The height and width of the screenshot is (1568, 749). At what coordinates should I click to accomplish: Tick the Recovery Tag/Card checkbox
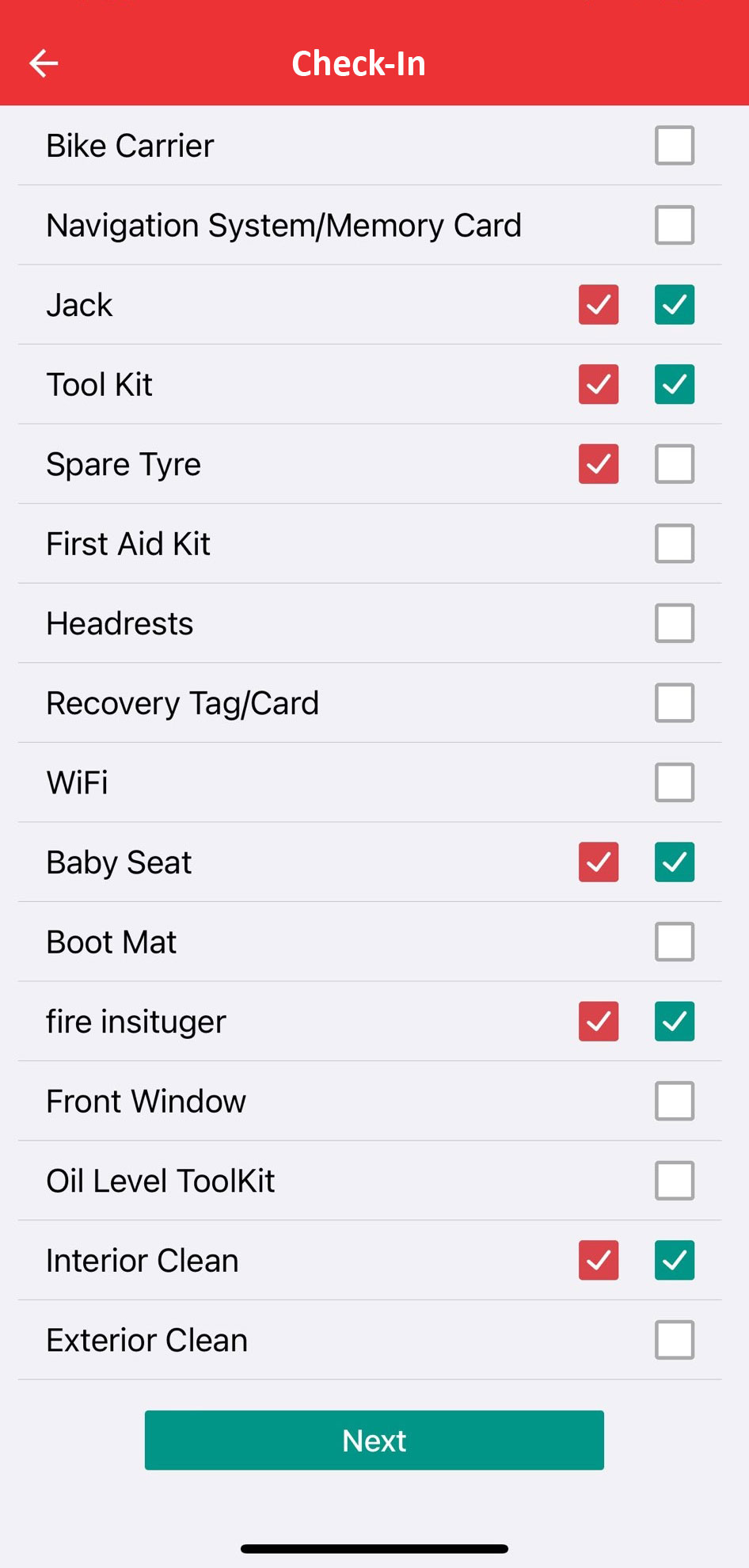click(674, 702)
